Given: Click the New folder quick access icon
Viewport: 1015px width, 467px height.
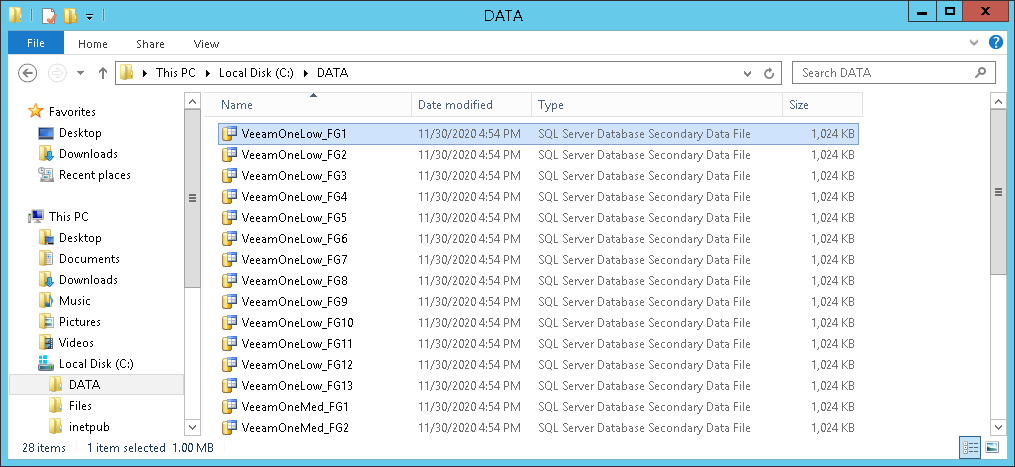Looking at the screenshot, I should pyautogui.click(x=69, y=15).
